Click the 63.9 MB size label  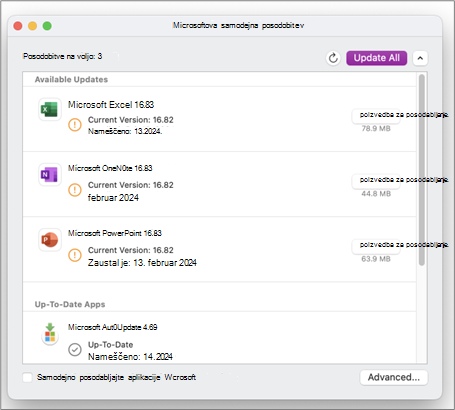(376, 259)
